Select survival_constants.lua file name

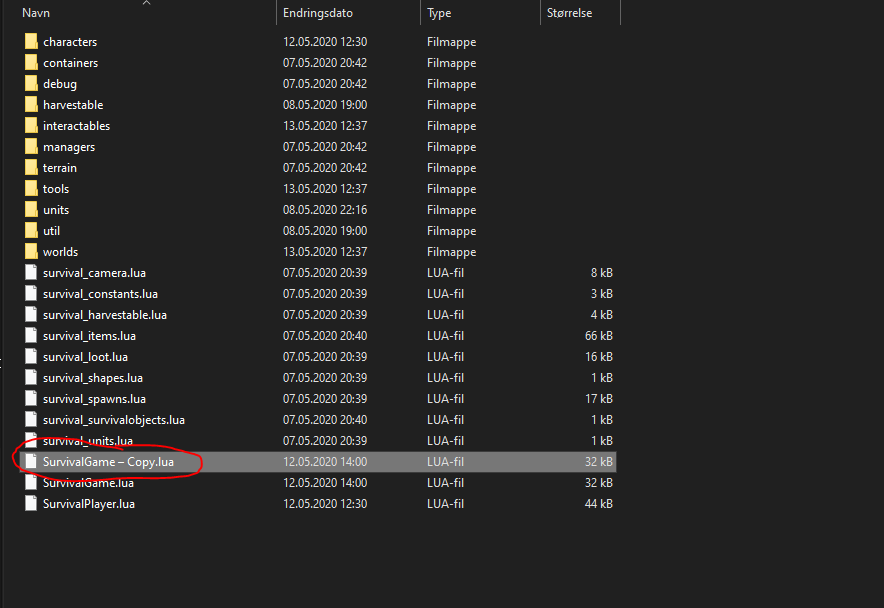[100, 294]
